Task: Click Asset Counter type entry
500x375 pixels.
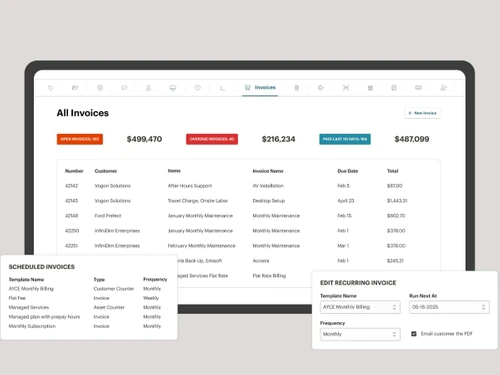Action: pos(109,307)
